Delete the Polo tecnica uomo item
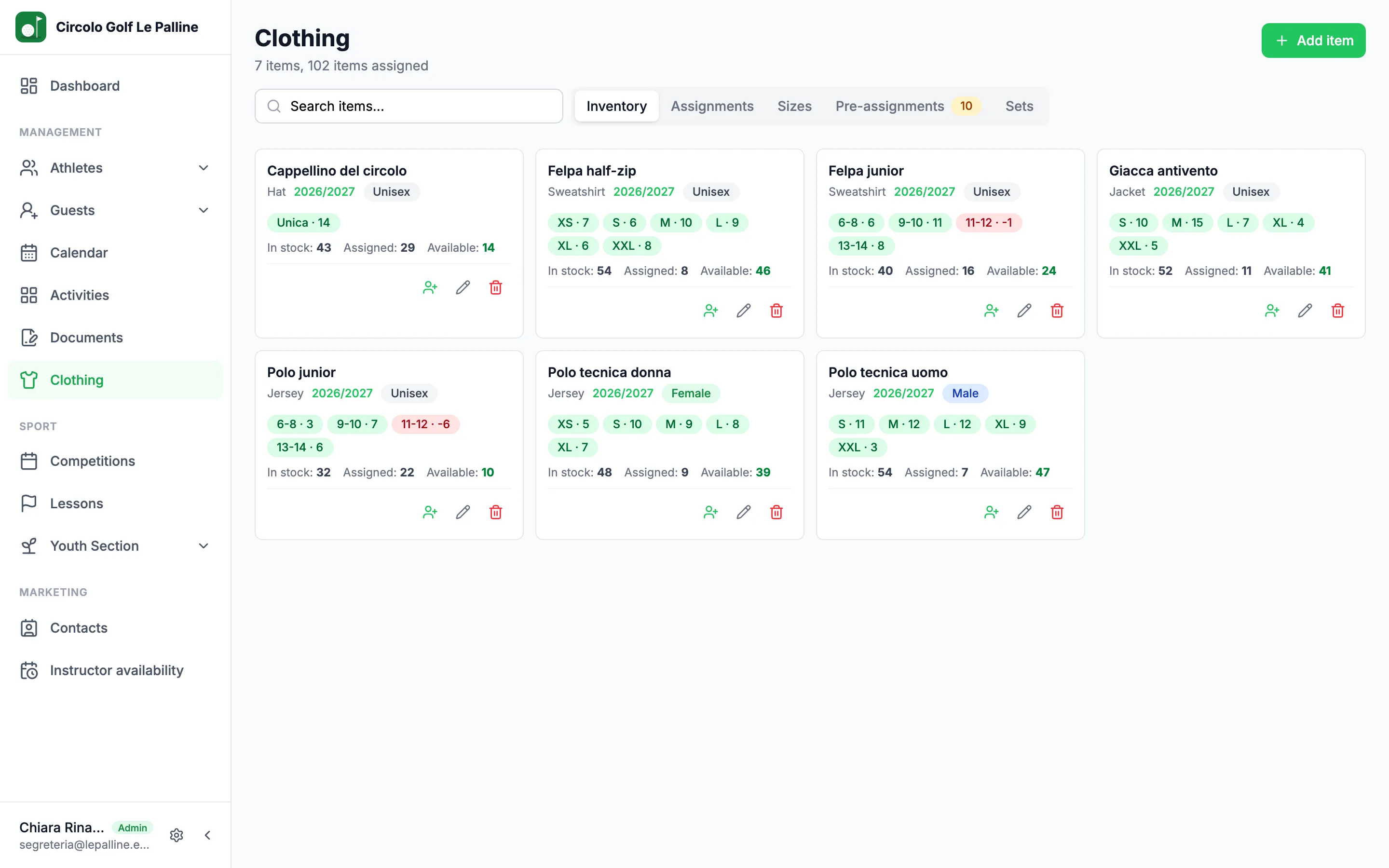This screenshot has width=1389, height=868. 1057,512
